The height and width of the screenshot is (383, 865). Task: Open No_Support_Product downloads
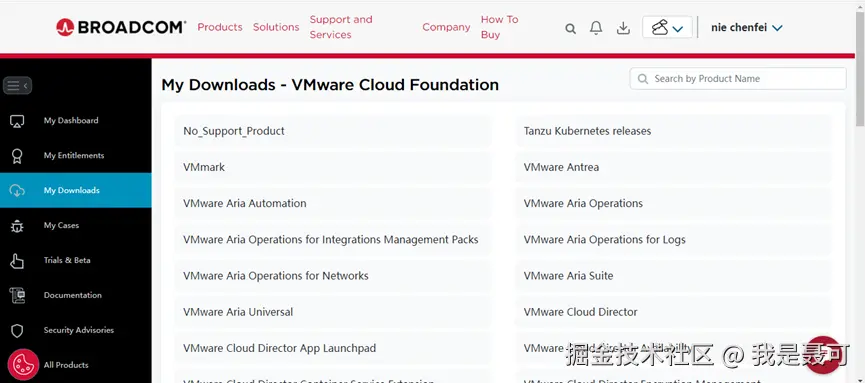click(333, 131)
